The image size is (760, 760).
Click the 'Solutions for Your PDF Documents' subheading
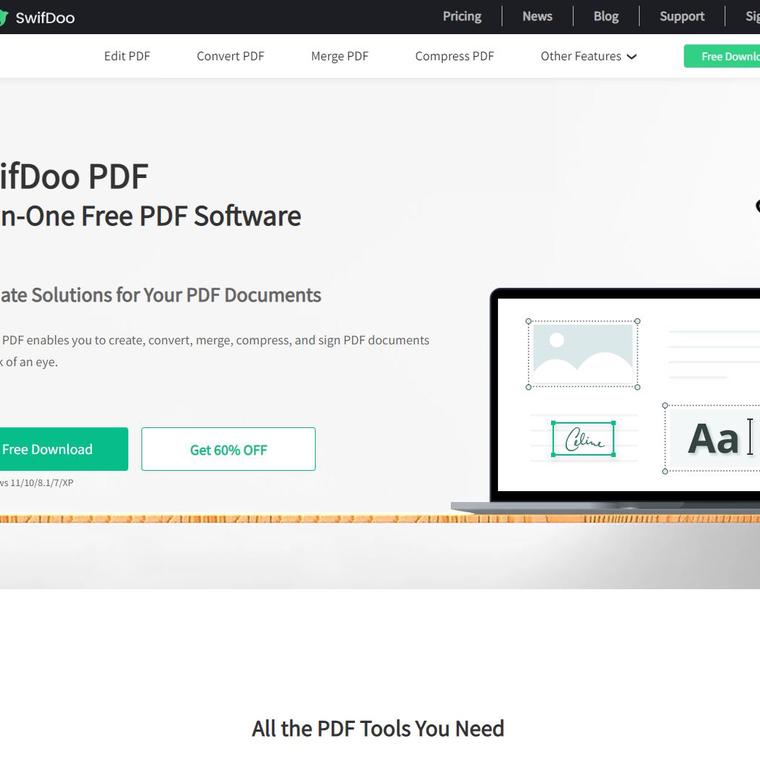coord(176,295)
